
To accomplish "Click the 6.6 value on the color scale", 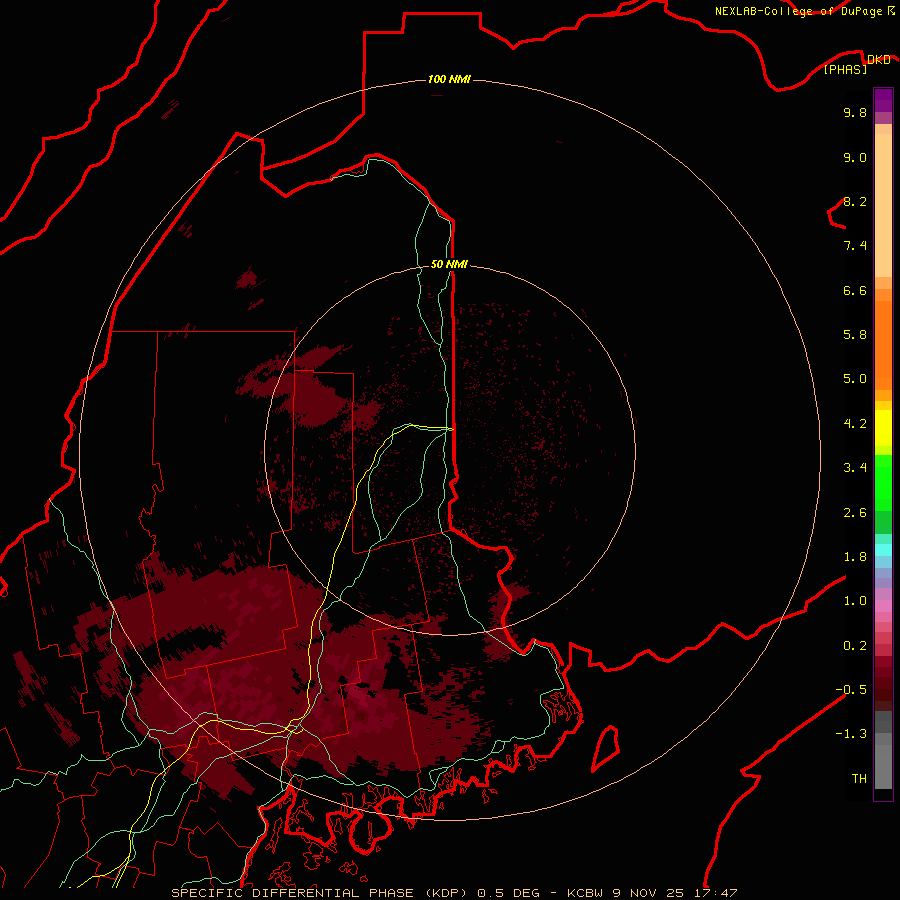I will (x=855, y=290).
